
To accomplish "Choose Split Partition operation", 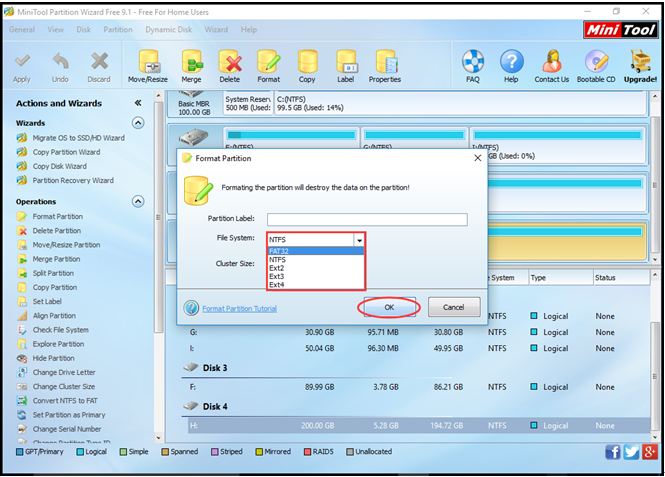I will click(x=53, y=273).
